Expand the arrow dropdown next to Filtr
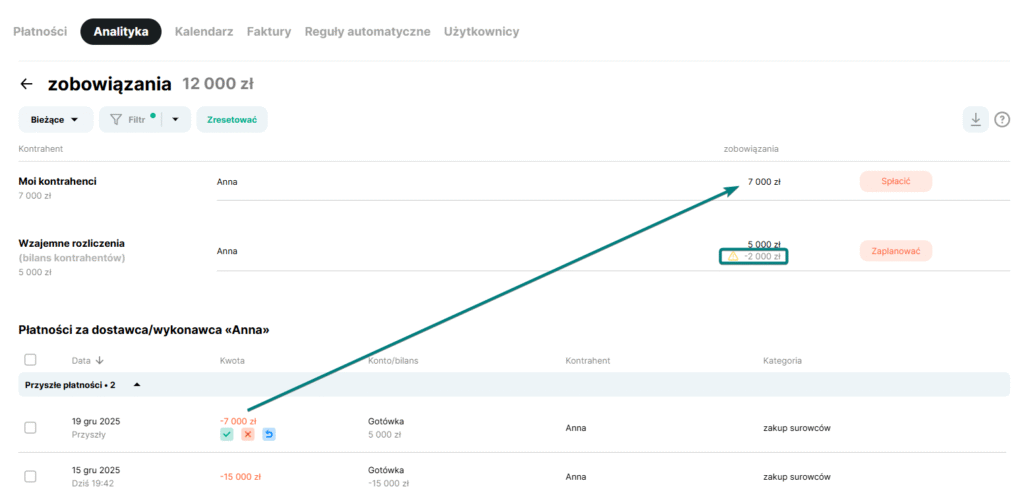This screenshot has width=1024, height=489. point(175,119)
